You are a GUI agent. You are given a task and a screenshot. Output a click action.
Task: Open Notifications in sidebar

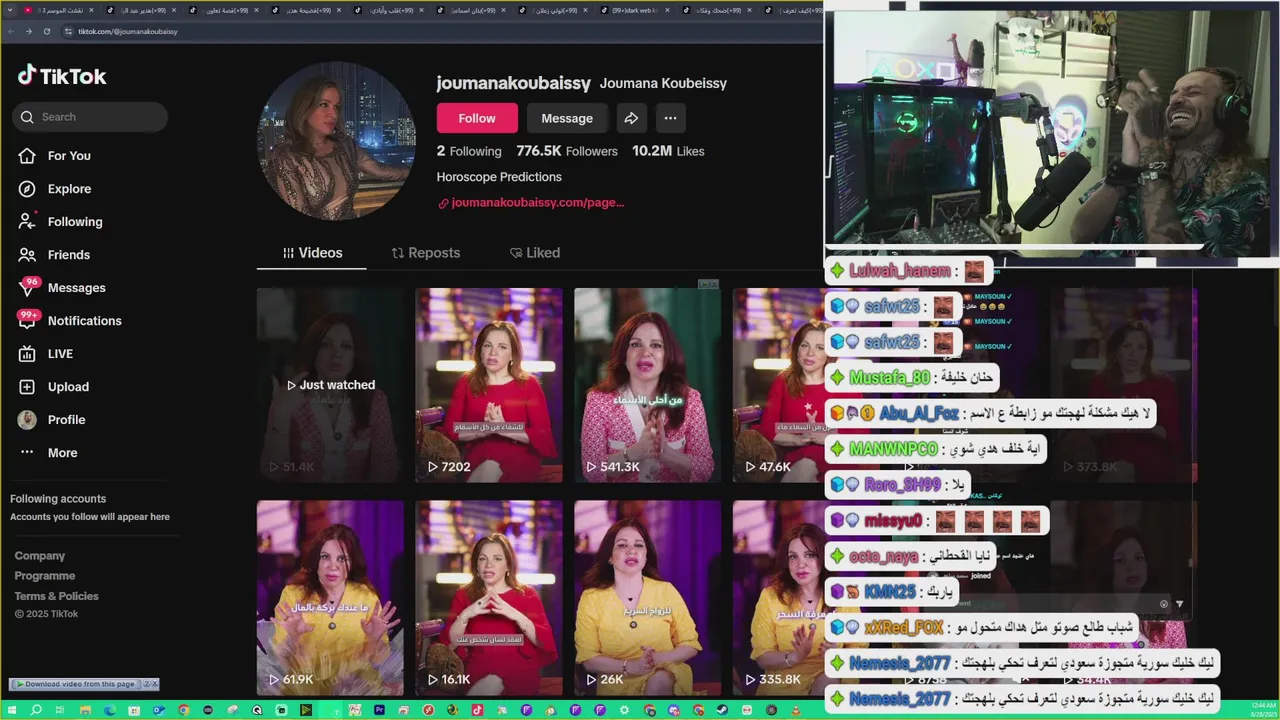point(84,321)
